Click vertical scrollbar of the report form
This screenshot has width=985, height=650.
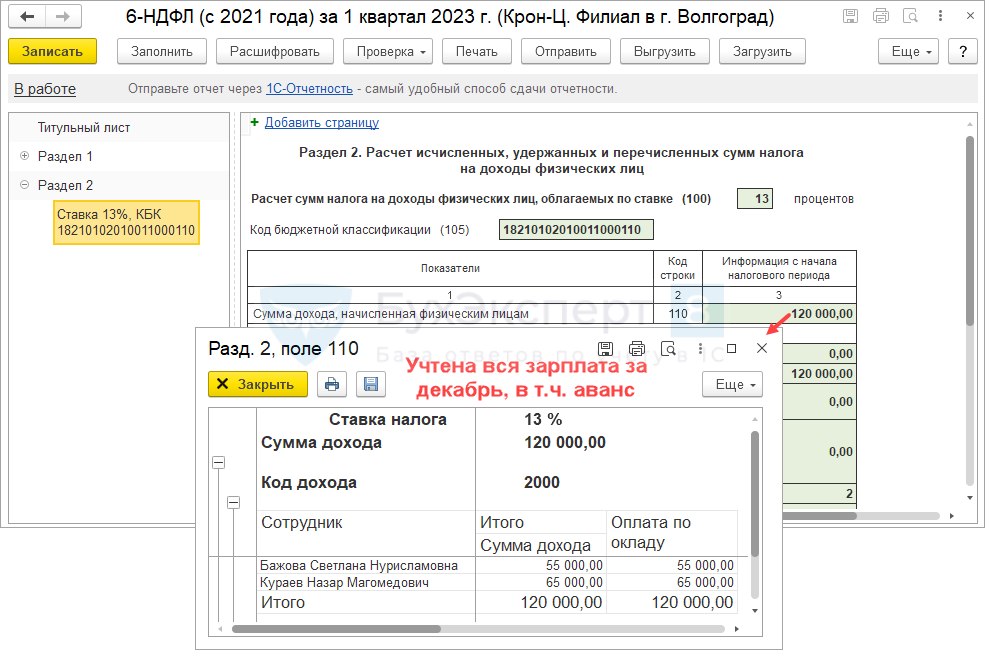[x=970, y=231]
